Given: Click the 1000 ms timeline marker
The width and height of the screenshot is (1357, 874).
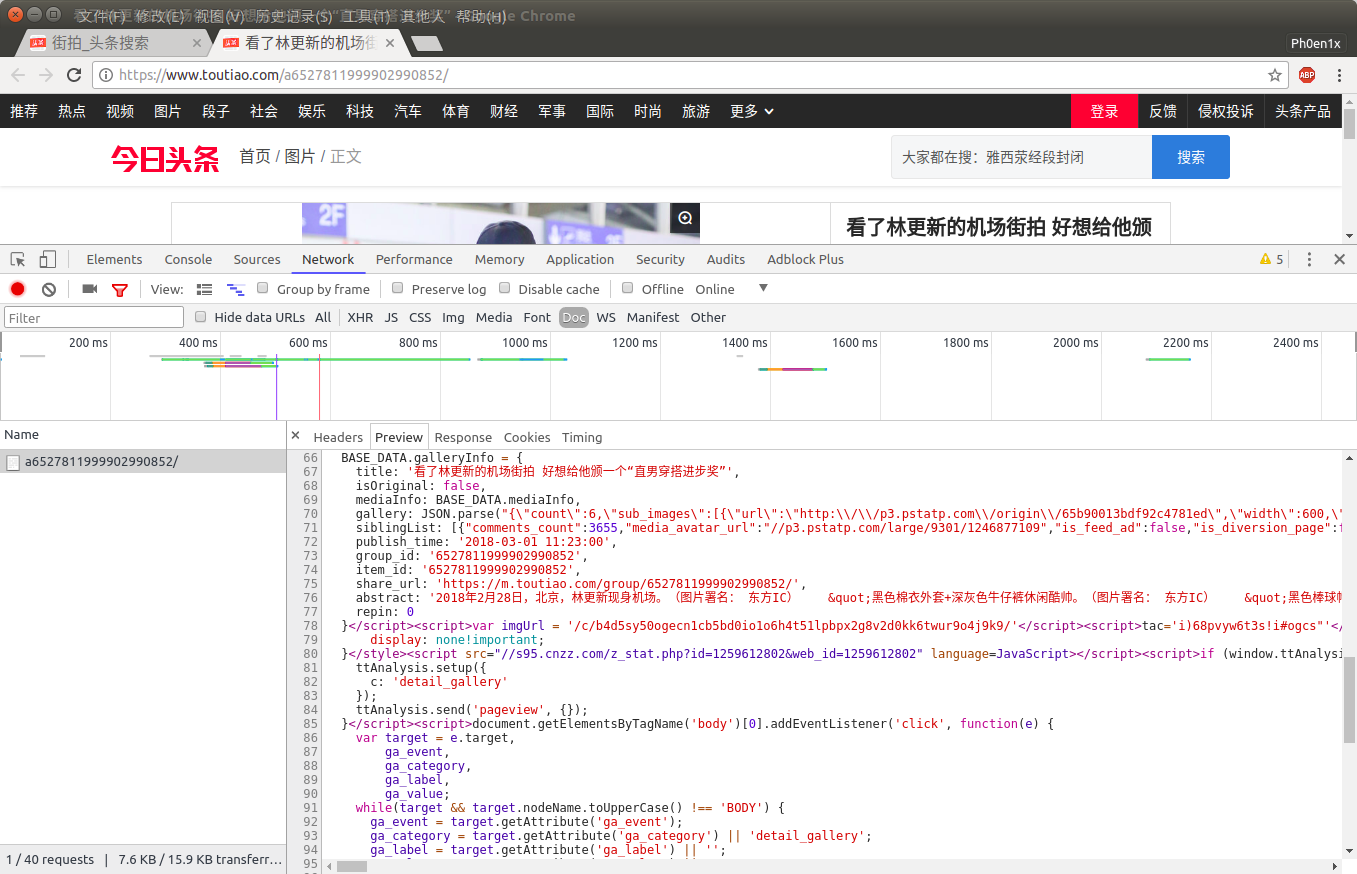Looking at the screenshot, I should tap(525, 343).
